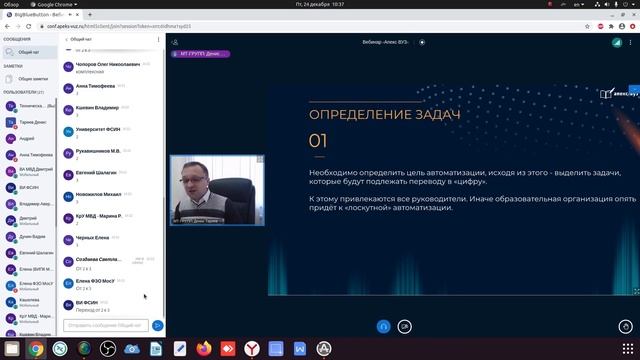Viewport: 640px width, 360px height.
Task: Open LibreOffice Writer from dock
Action: 156,349
